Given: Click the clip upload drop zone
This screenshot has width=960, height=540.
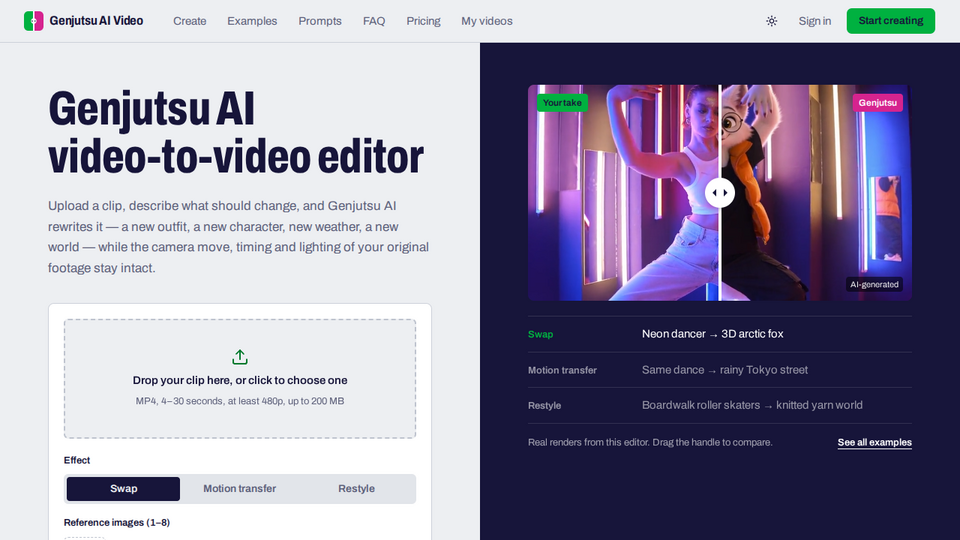Looking at the screenshot, I should 240,378.
